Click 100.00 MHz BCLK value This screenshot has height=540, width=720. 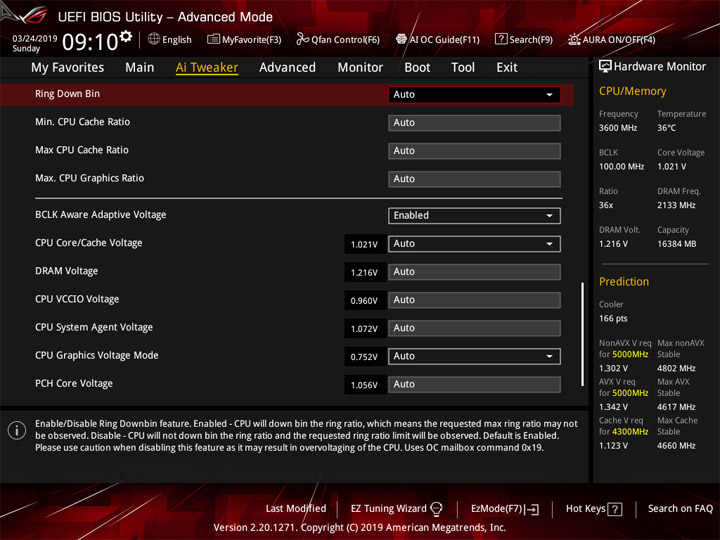click(x=621, y=166)
